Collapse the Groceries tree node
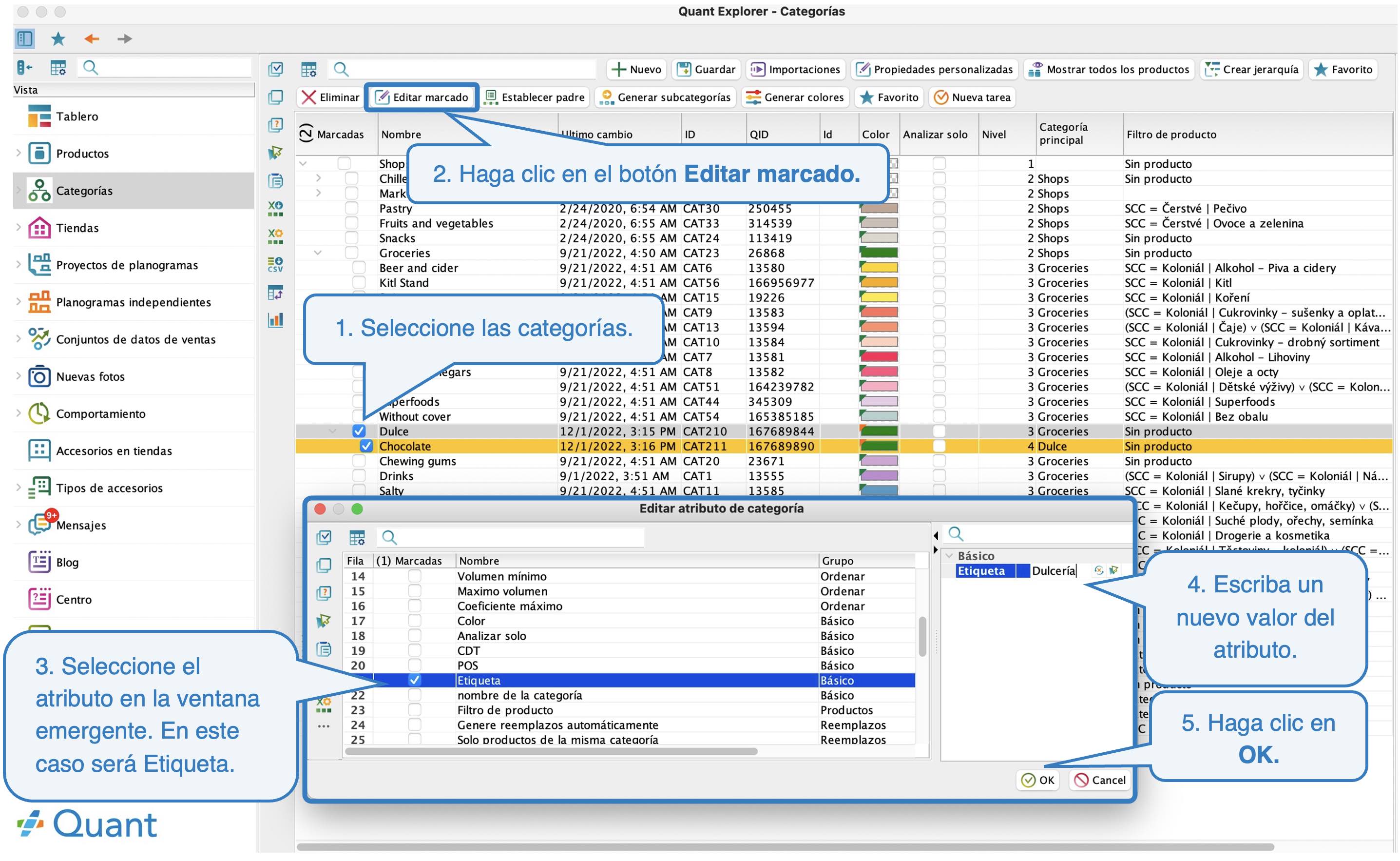The height and width of the screenshot is (861, 1400). click(318, 253)
